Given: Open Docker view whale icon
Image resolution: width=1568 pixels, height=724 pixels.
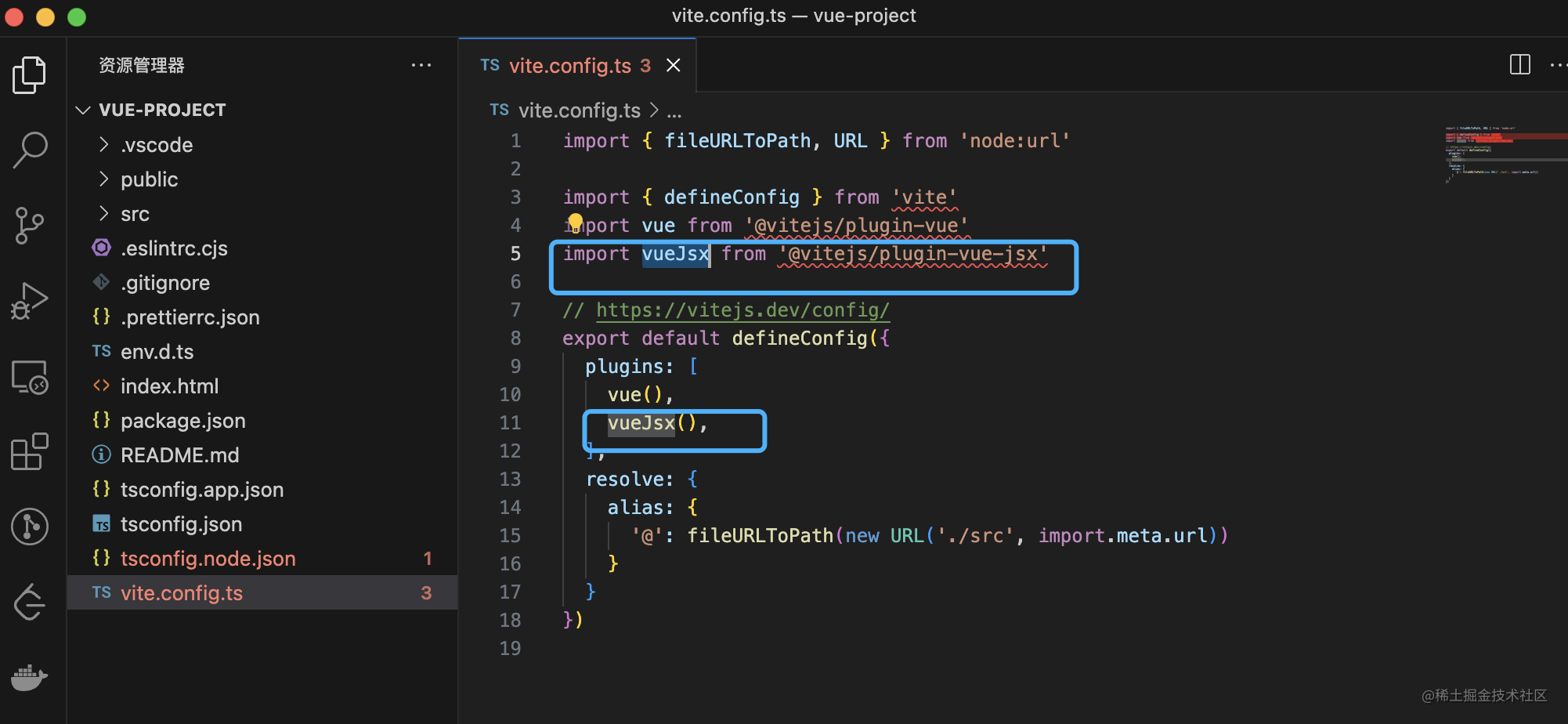Looking at the screenshot, I should (30, 678).
